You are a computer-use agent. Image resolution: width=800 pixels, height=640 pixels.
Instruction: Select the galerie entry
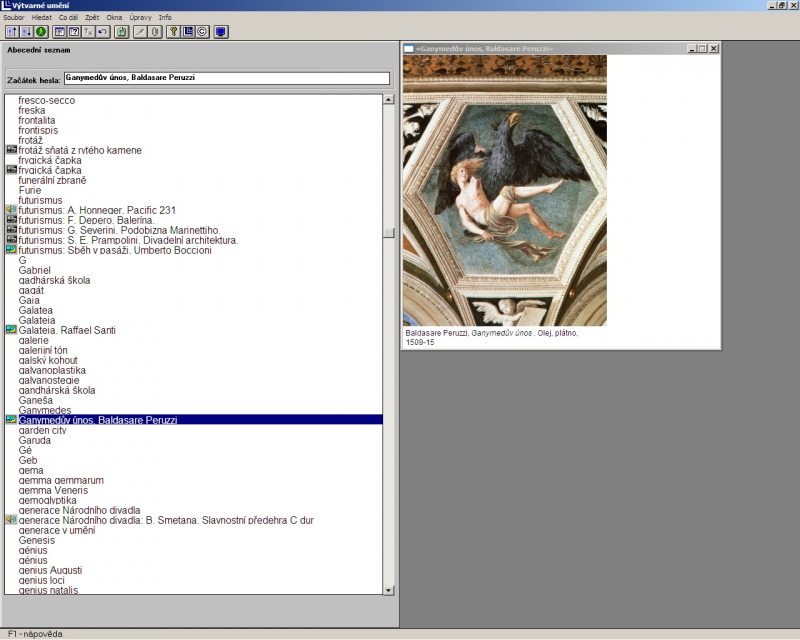(x=34, y=340)
